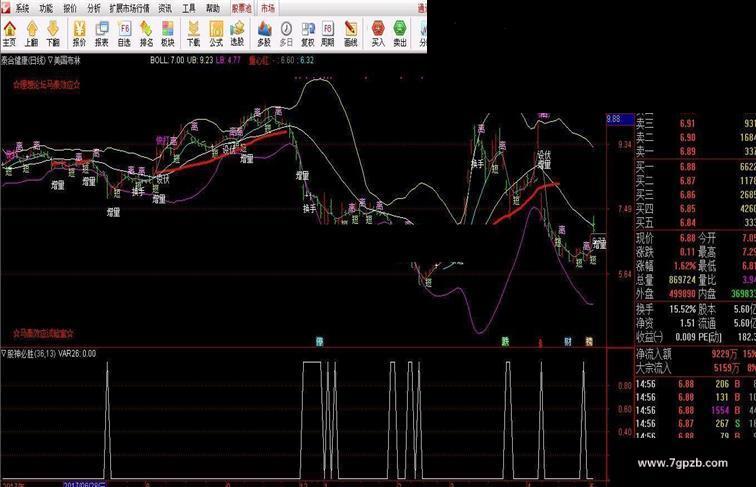The width and height of the screenshot is (756, 487).
Task: Open the 多股 multi-stock view icon
Action: [264, 33]
